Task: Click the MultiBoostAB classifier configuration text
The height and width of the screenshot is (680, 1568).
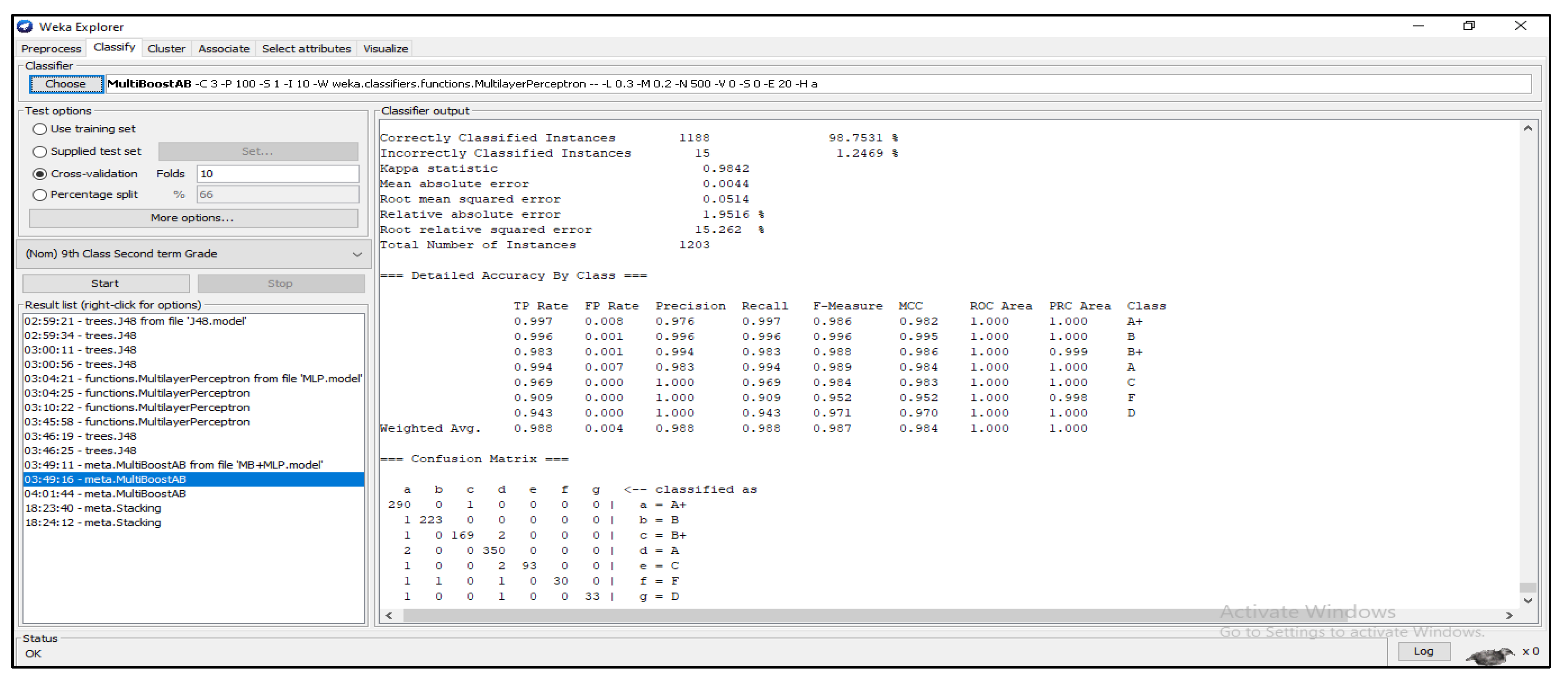Action: pos(818,84)
